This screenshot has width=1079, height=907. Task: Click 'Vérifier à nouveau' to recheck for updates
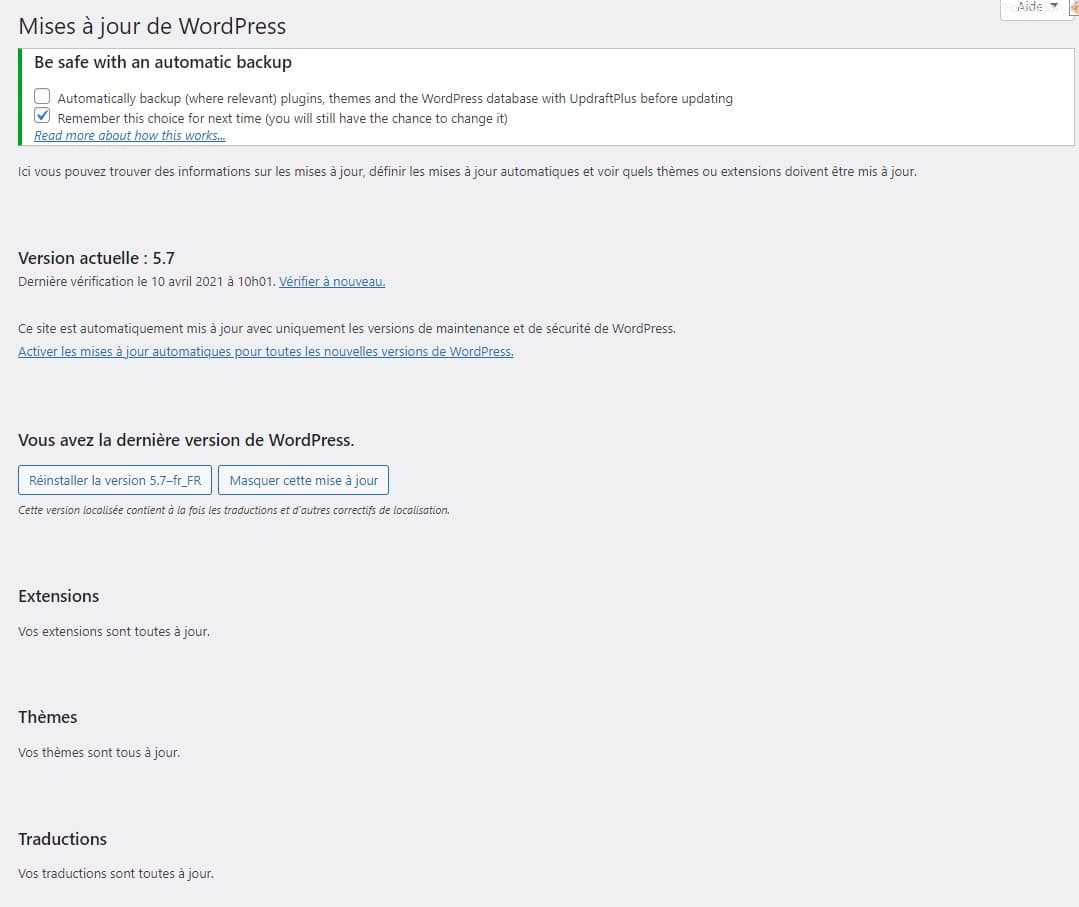pos(331,281)
